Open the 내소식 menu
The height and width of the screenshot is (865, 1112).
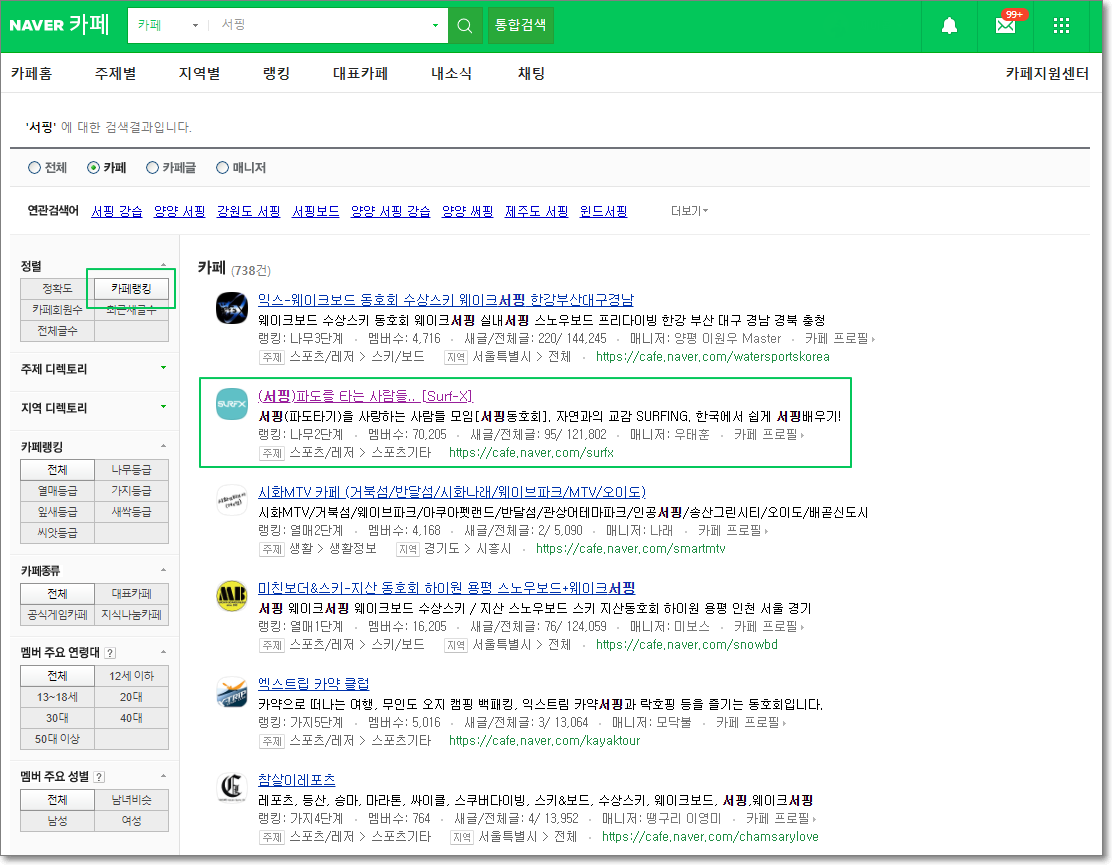click(451, 73)
